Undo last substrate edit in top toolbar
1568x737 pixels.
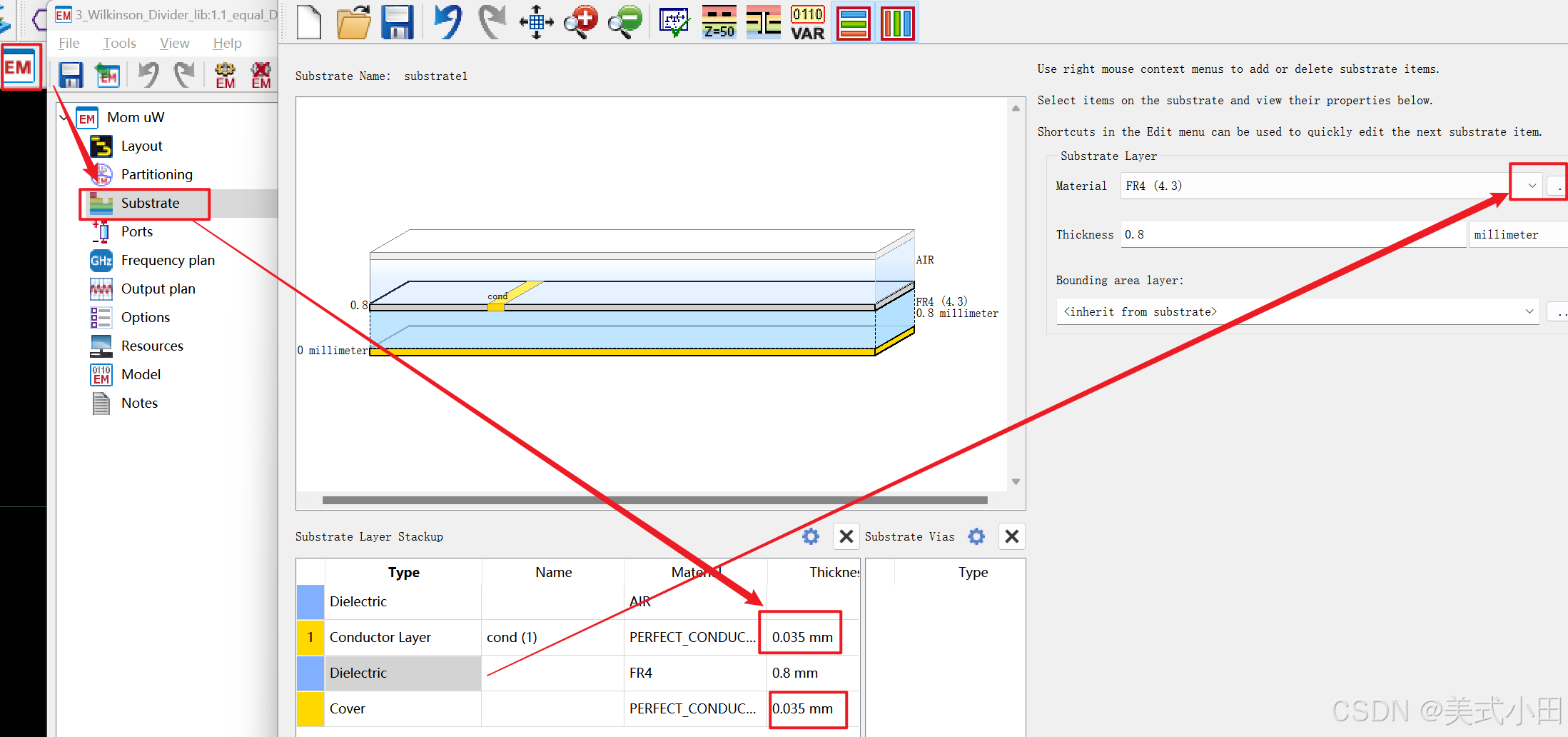(447, 22)
